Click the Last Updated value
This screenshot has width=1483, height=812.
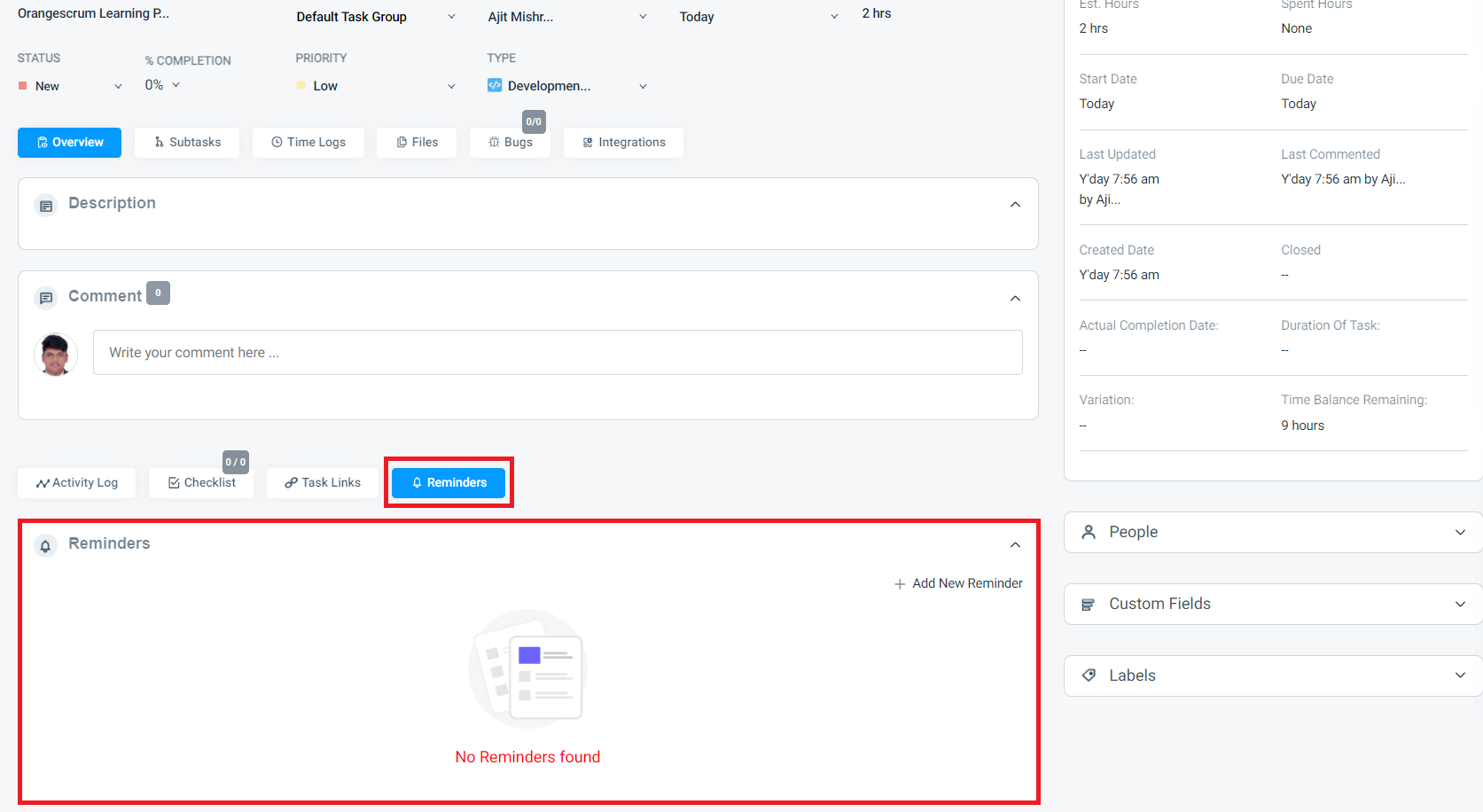pyautogui.click(x=1119, y=189)
